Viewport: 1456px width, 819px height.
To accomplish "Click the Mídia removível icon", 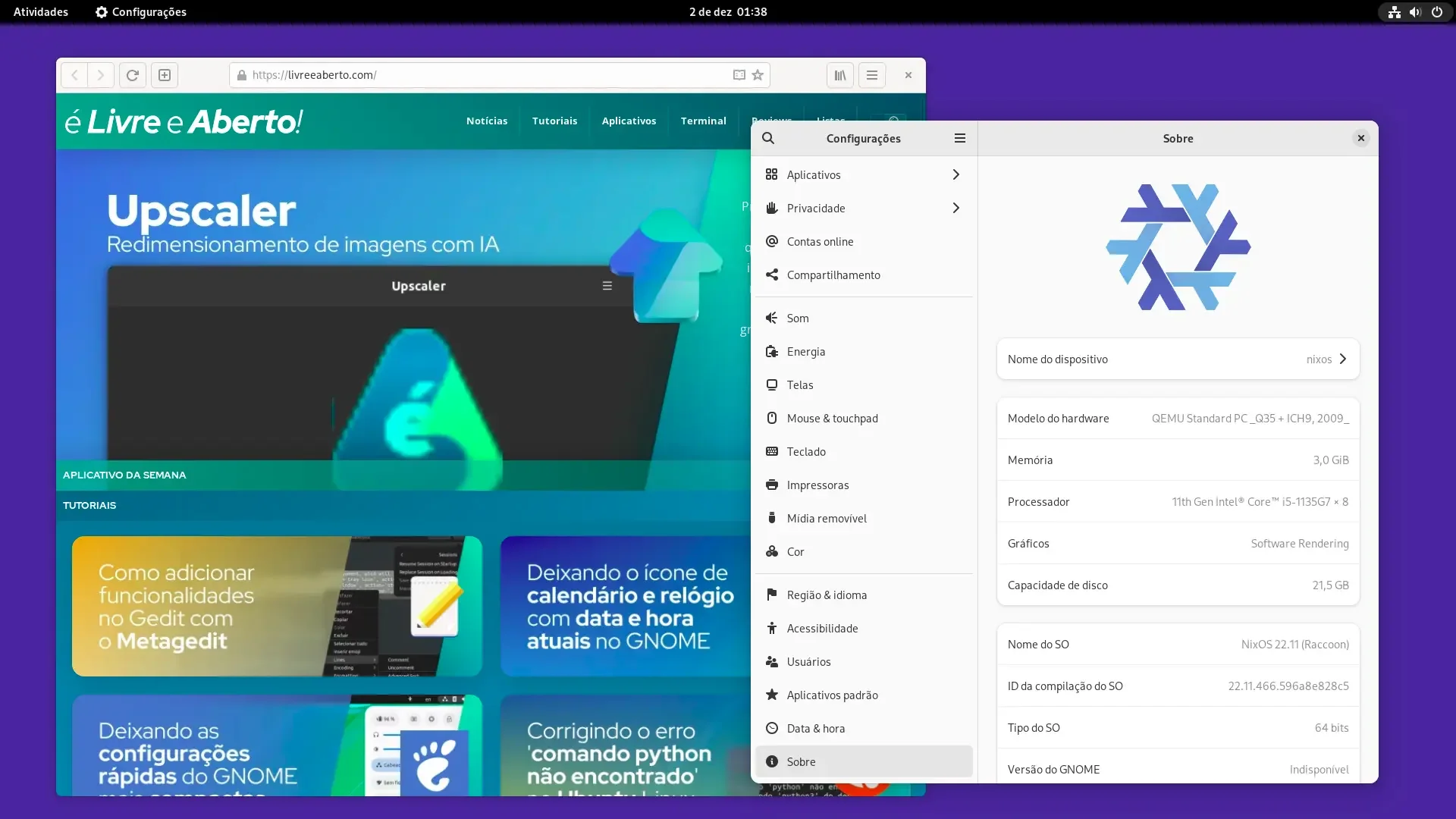I will [772, 518].
